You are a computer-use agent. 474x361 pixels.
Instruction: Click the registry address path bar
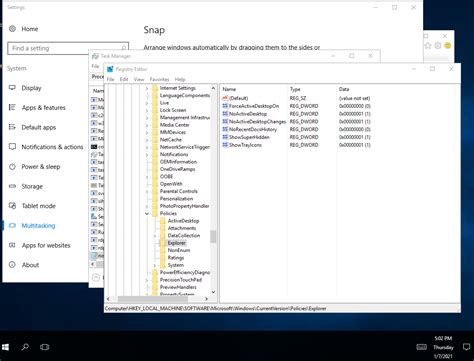click(x=282, y=308)
